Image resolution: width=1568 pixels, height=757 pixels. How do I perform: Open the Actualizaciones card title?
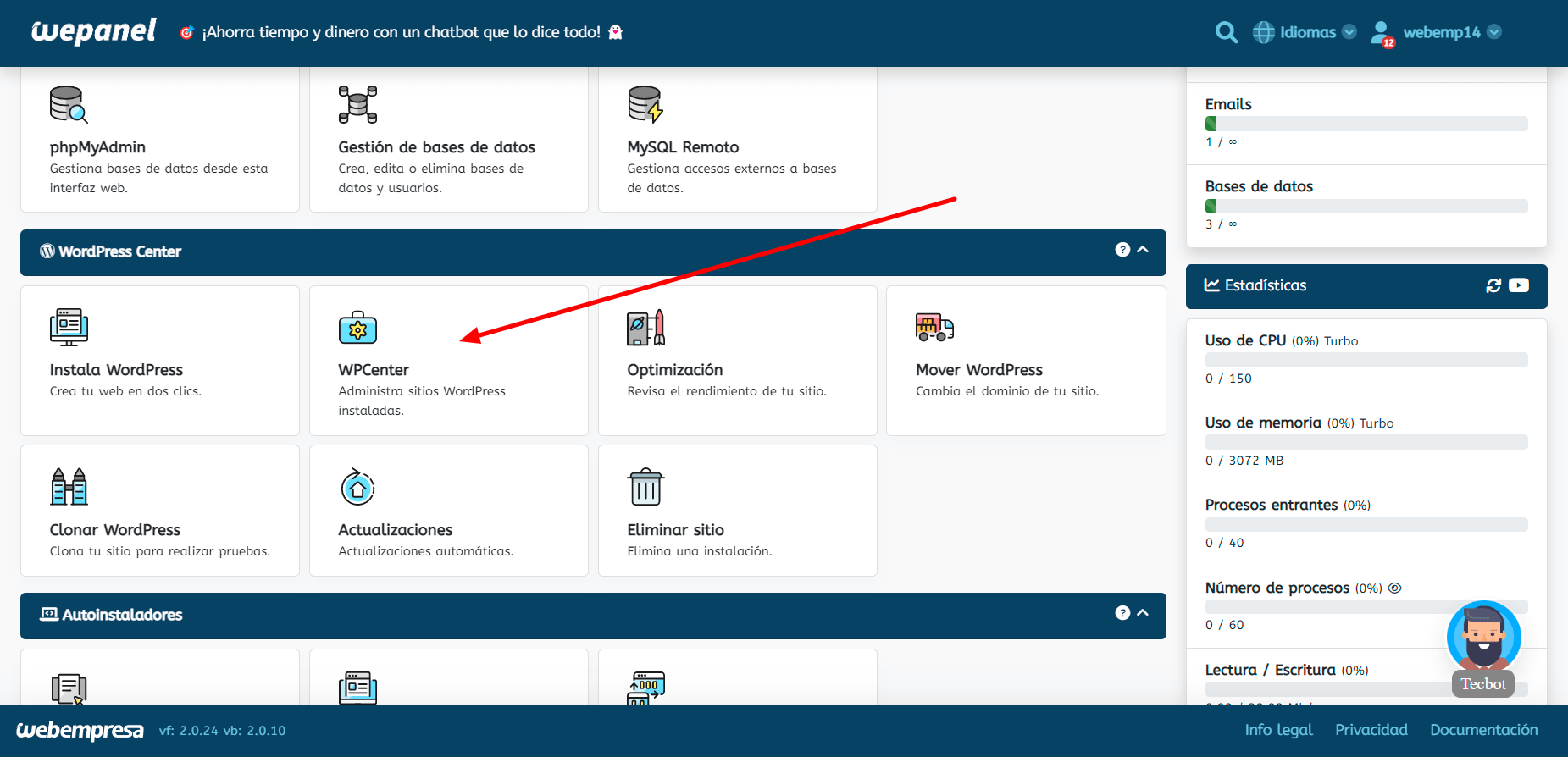click(396, 530)
